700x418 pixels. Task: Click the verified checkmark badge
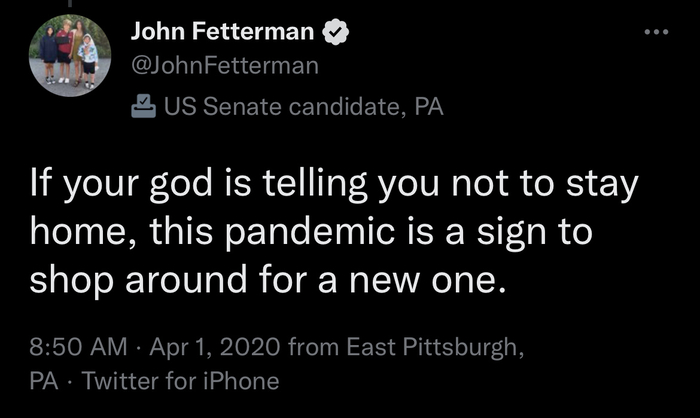pyautogui.click(x=337, y=33)
